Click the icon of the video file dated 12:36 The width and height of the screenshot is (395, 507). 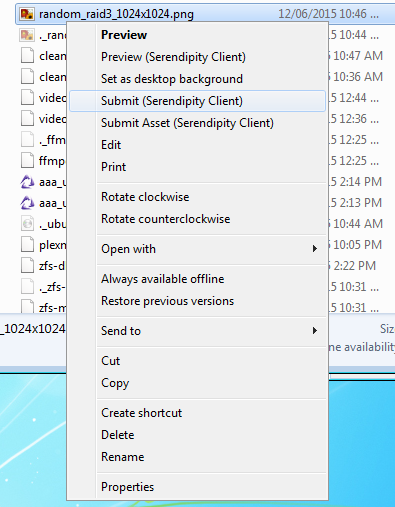[x=27, y=119]
